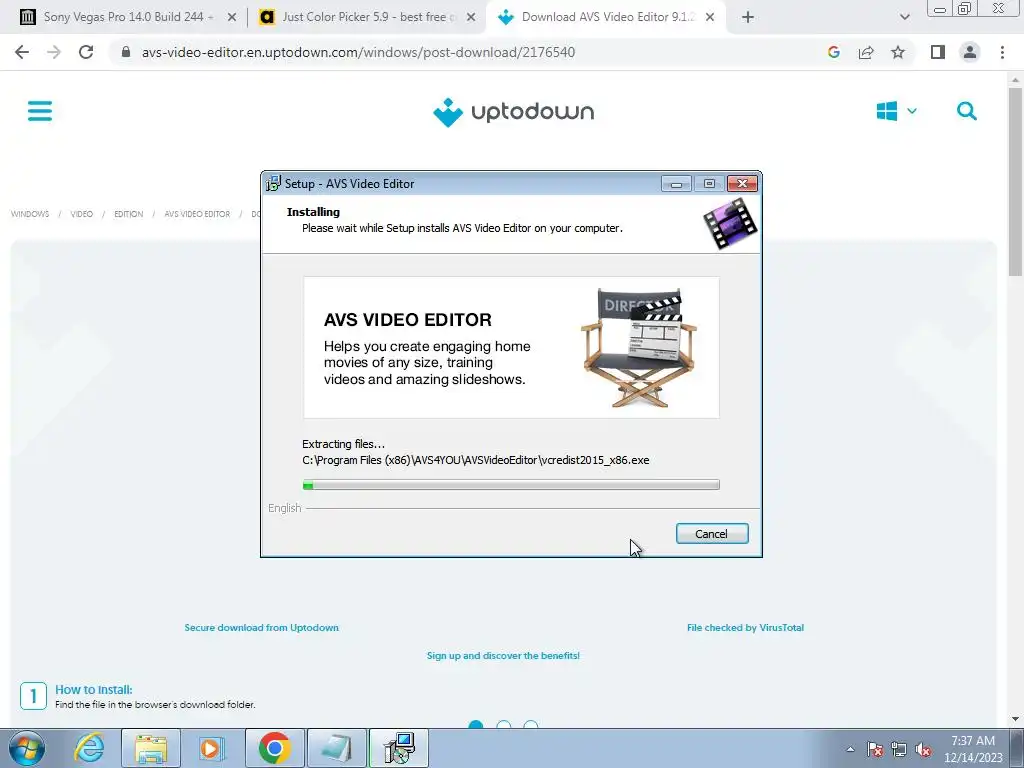Open the Windows platform selector dropdown
The image size is (1024, 768).
click(x=897, y=111)
